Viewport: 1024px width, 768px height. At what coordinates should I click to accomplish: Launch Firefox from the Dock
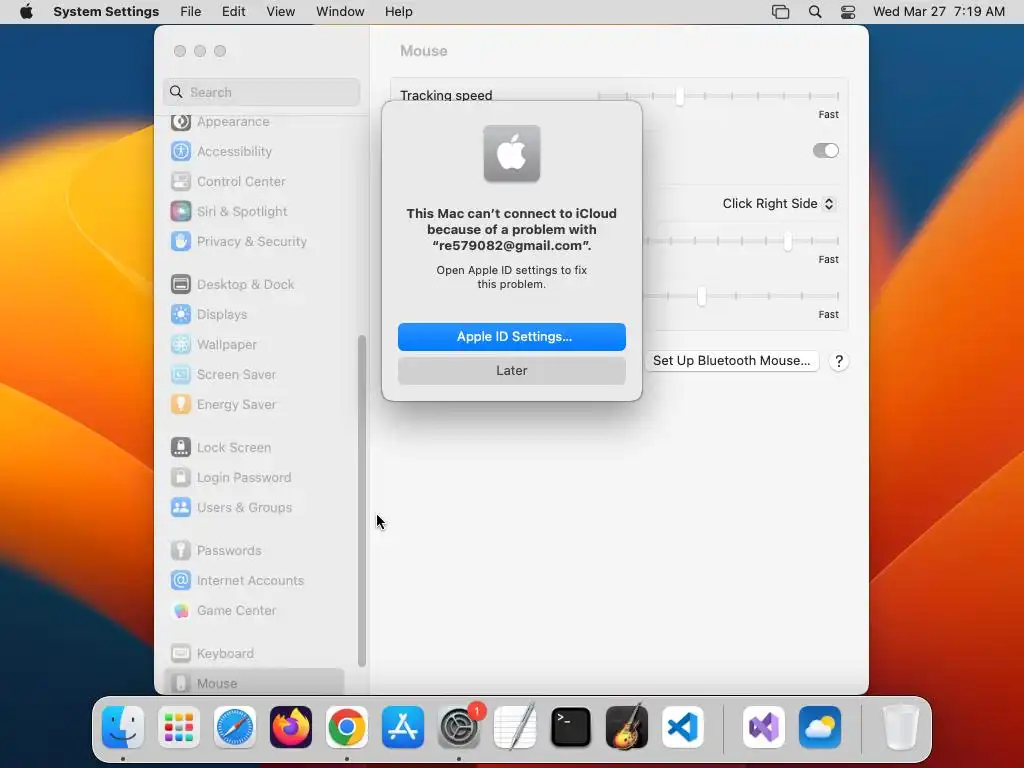(x=291, y=727)
